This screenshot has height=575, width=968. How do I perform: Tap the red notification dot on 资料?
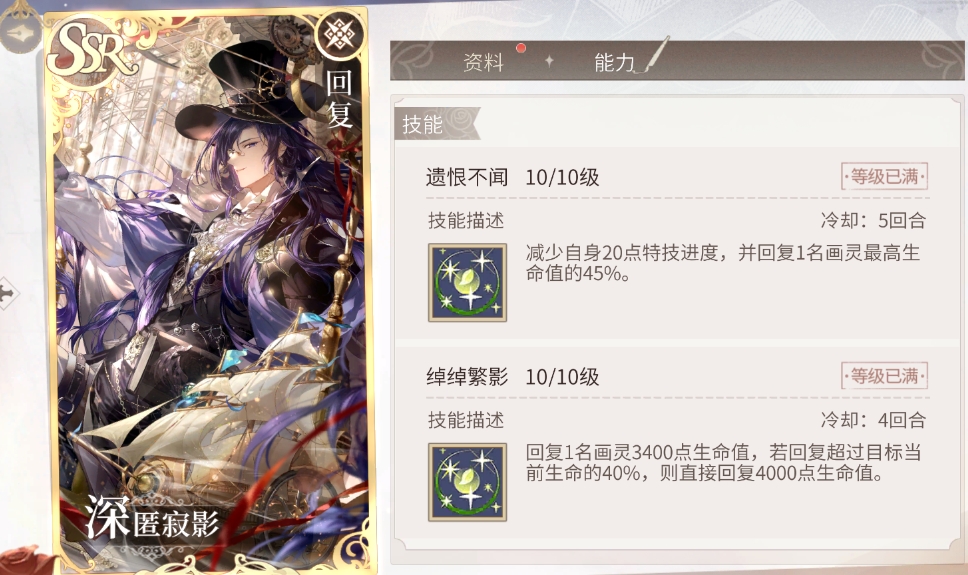tap(521, 48)
